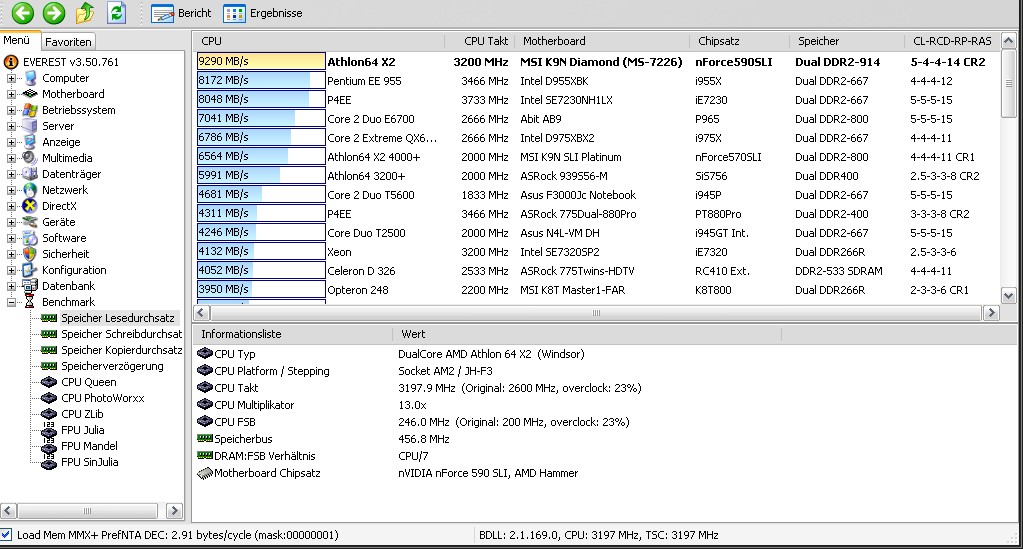Viewport: 1023px width, 549px height.
Task: Click the Konfiguration icon
Action: (30, 270)
